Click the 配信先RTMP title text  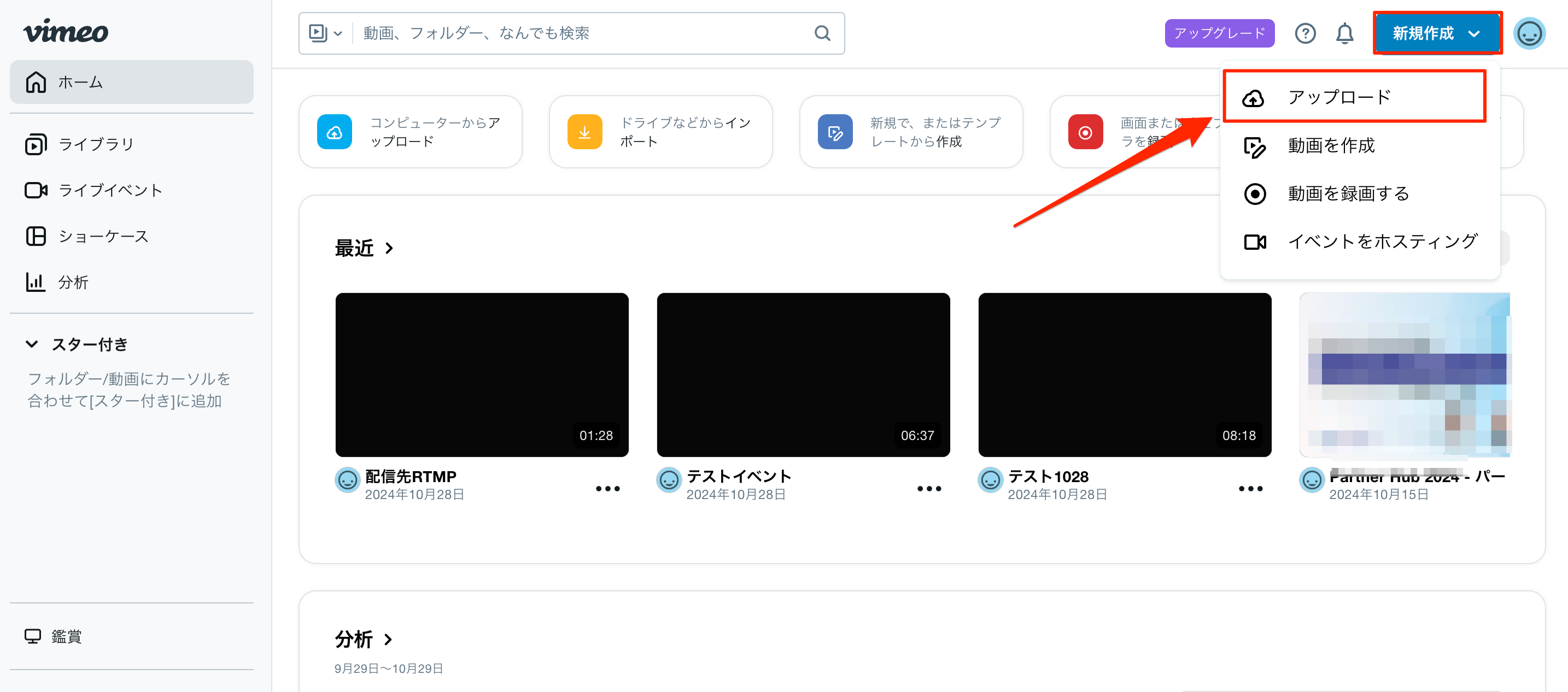(x=410, y=477)
